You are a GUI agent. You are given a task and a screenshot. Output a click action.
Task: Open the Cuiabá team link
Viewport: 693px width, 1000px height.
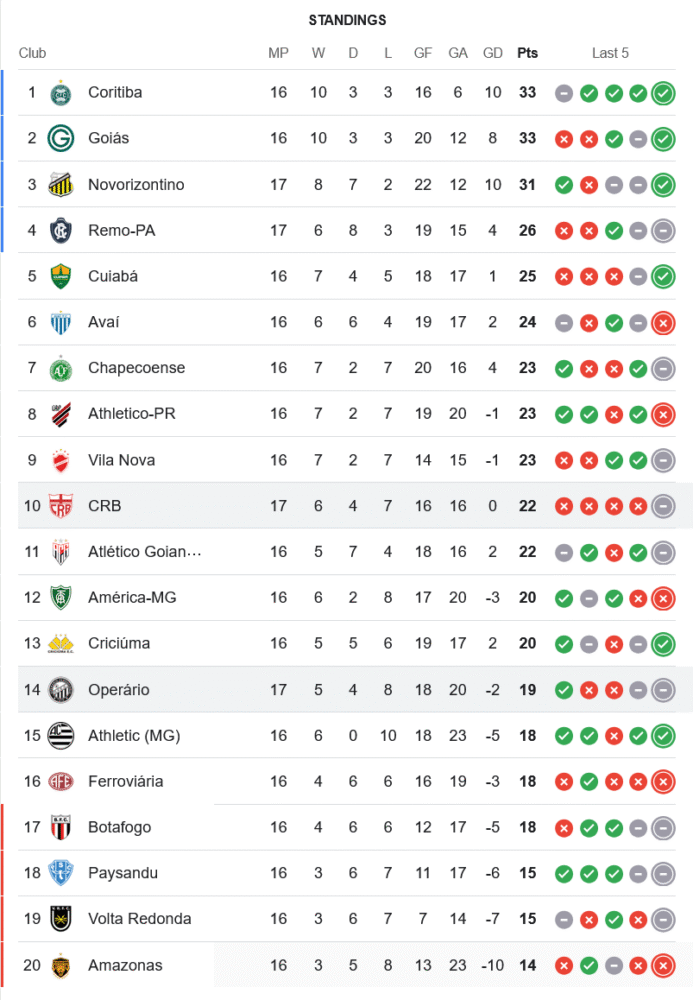115,276
